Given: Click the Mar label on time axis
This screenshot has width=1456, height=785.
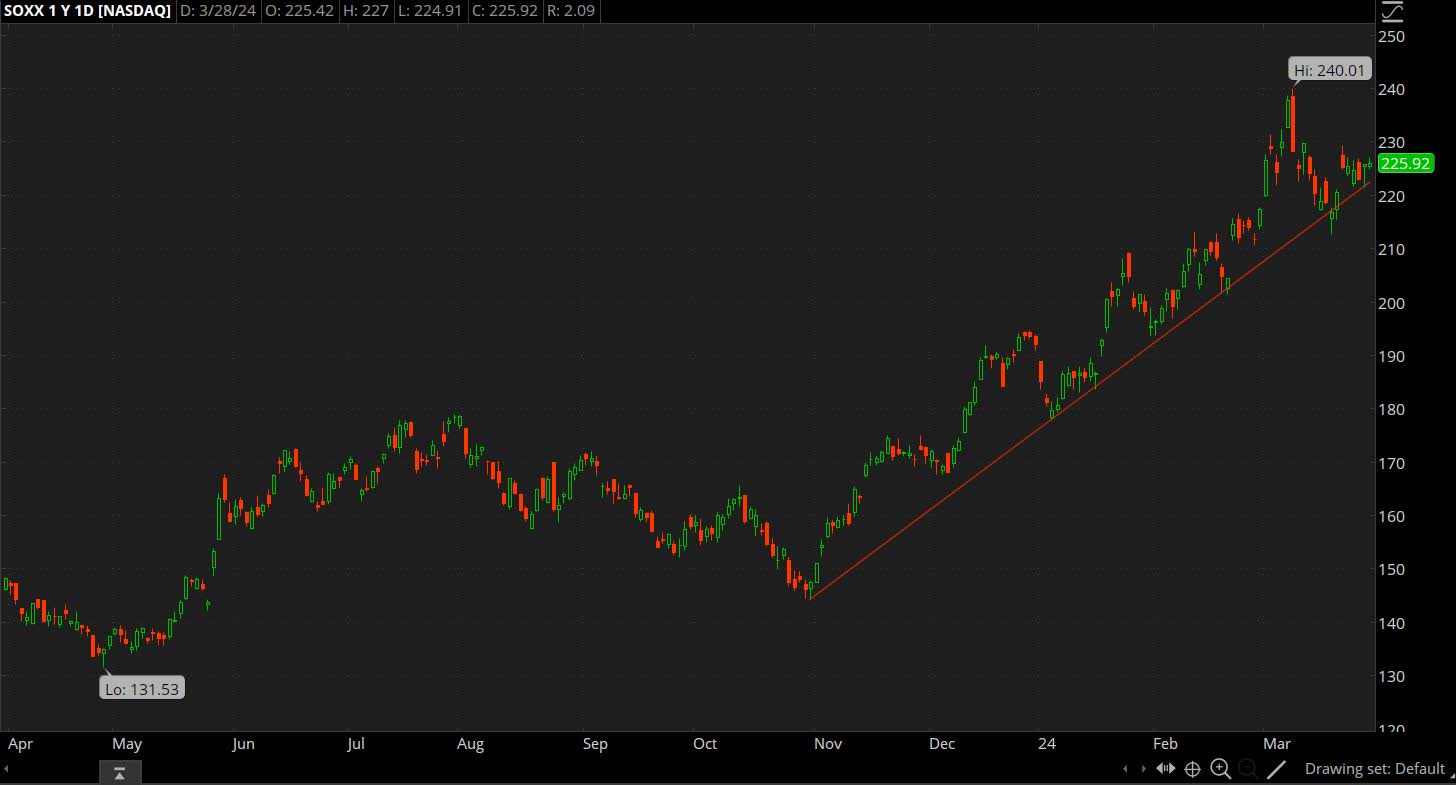Looking at the screenshot, I should click(1277, 744).
